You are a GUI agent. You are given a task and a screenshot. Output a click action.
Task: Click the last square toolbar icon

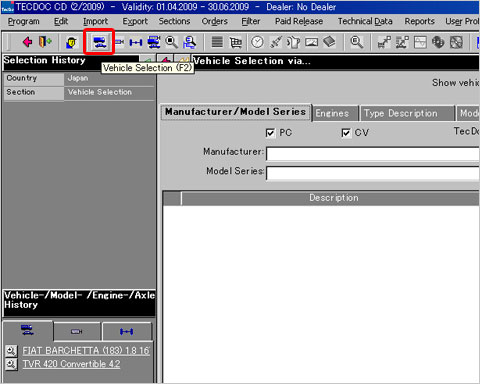[x=456, y=42]
